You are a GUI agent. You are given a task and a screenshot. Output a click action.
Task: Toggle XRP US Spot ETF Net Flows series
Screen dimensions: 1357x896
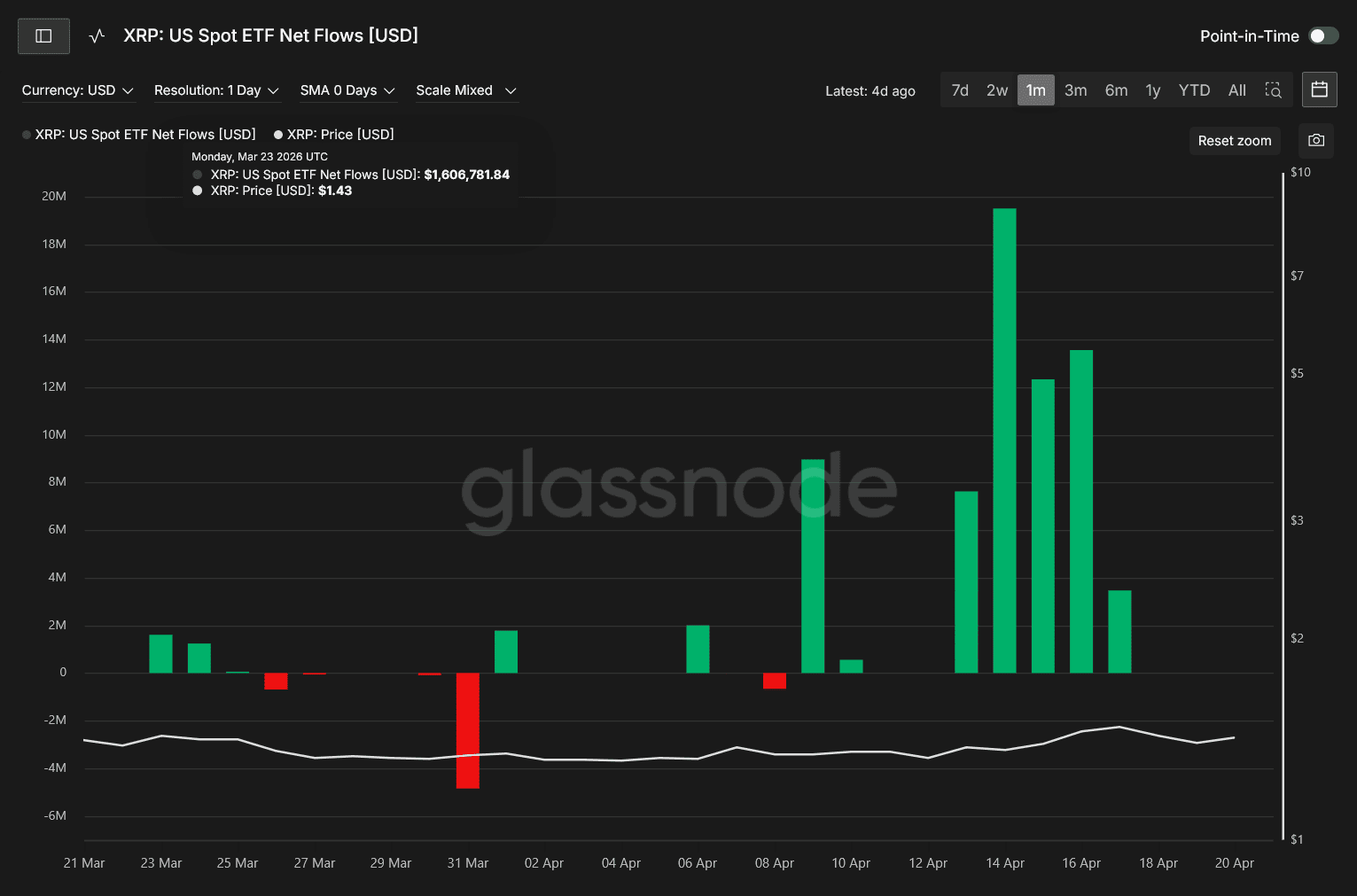tap(144, 135)
